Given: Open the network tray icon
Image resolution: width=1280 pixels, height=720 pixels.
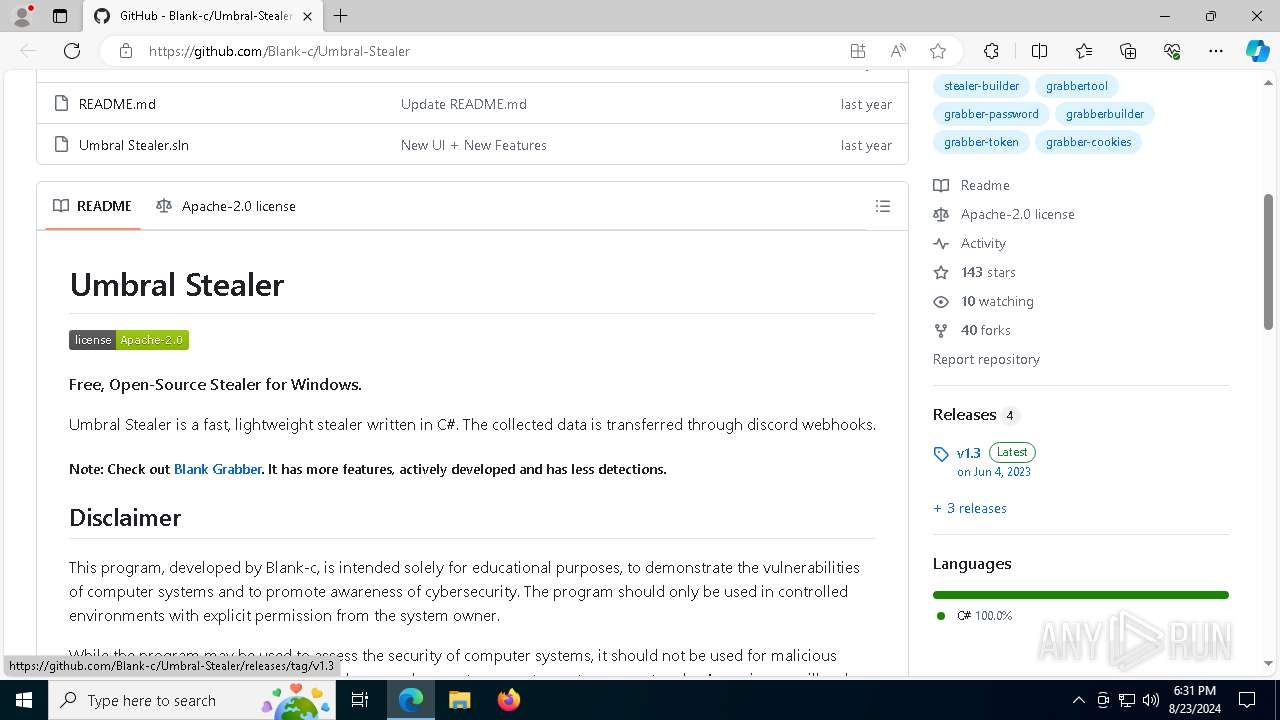Looking at the screenshot, I should pos(1126,700).
